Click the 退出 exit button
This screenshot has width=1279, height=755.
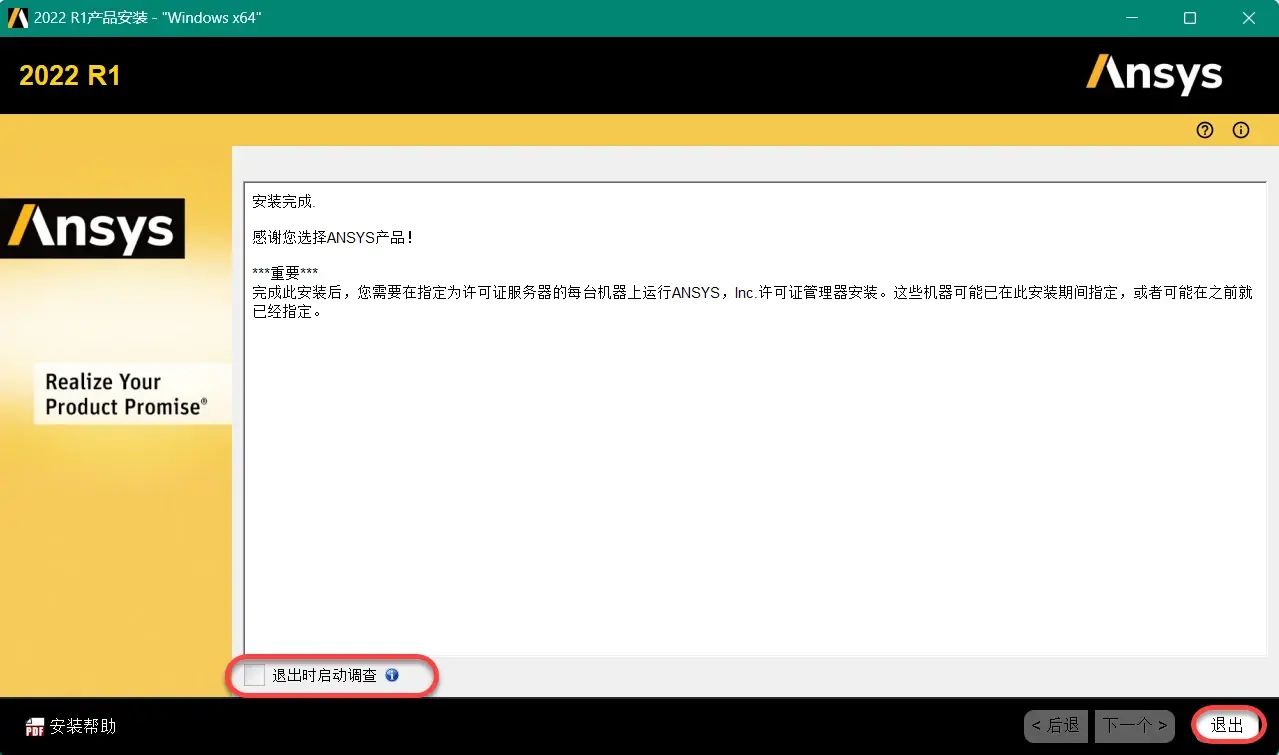click(x=1228, y=725)
